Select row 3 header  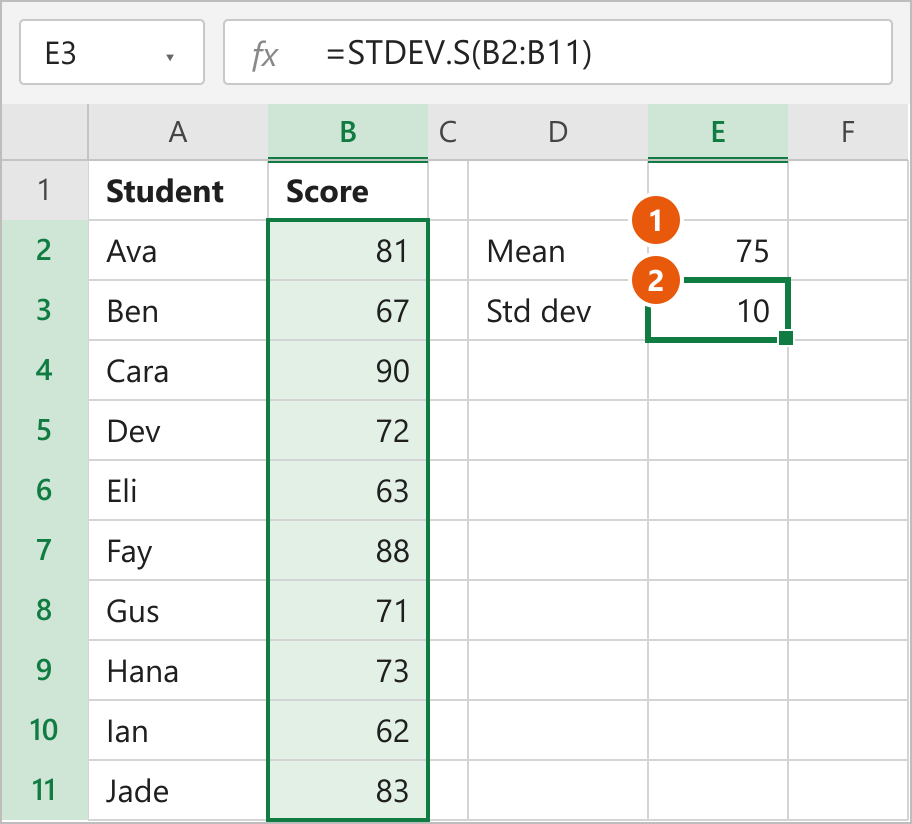click(x=44, y=310)
